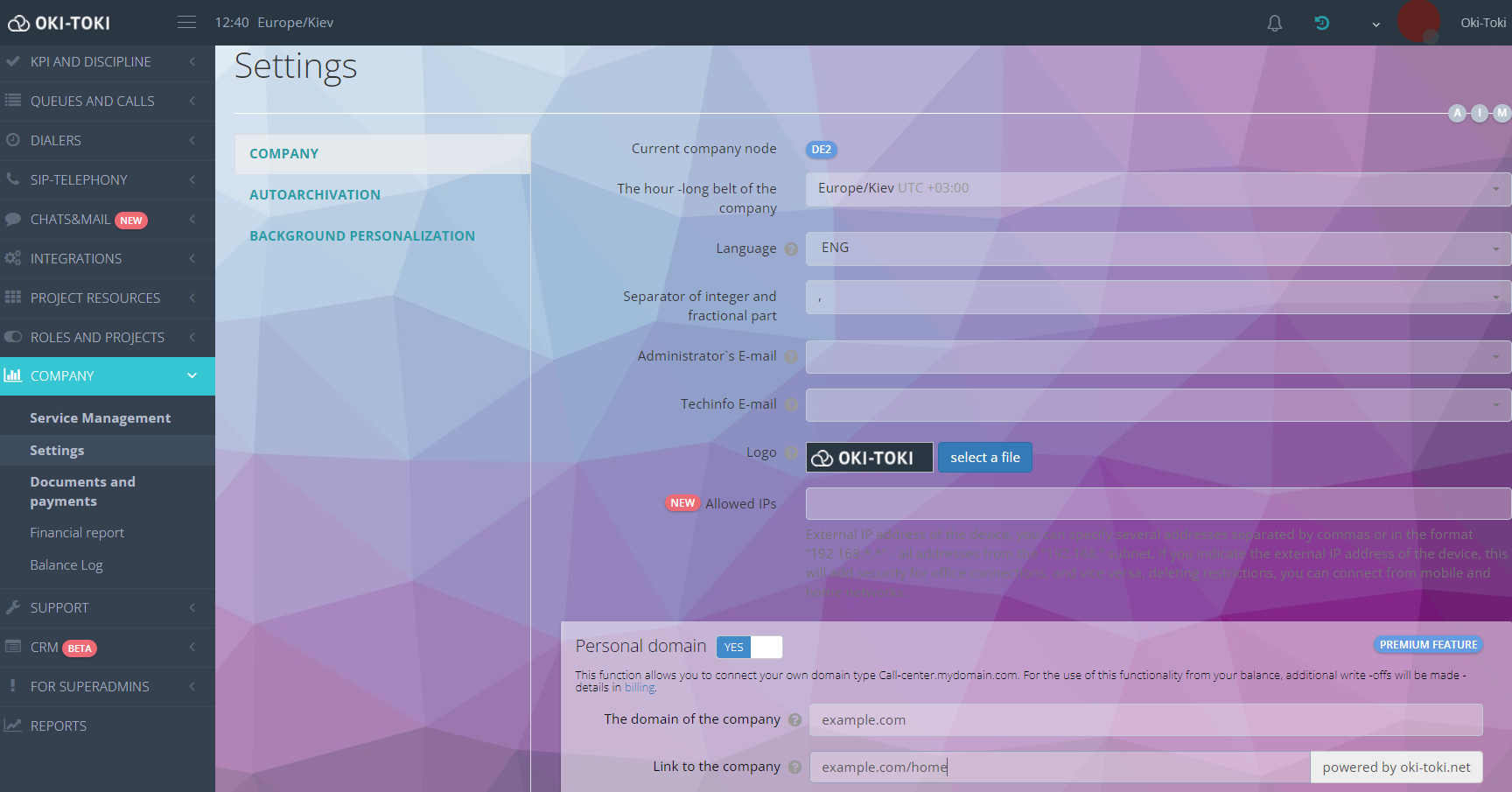The height and width of the screenshot is (792, 1512).
Task: Click help icon beside The domain of the company
Action: pos(794,720)
